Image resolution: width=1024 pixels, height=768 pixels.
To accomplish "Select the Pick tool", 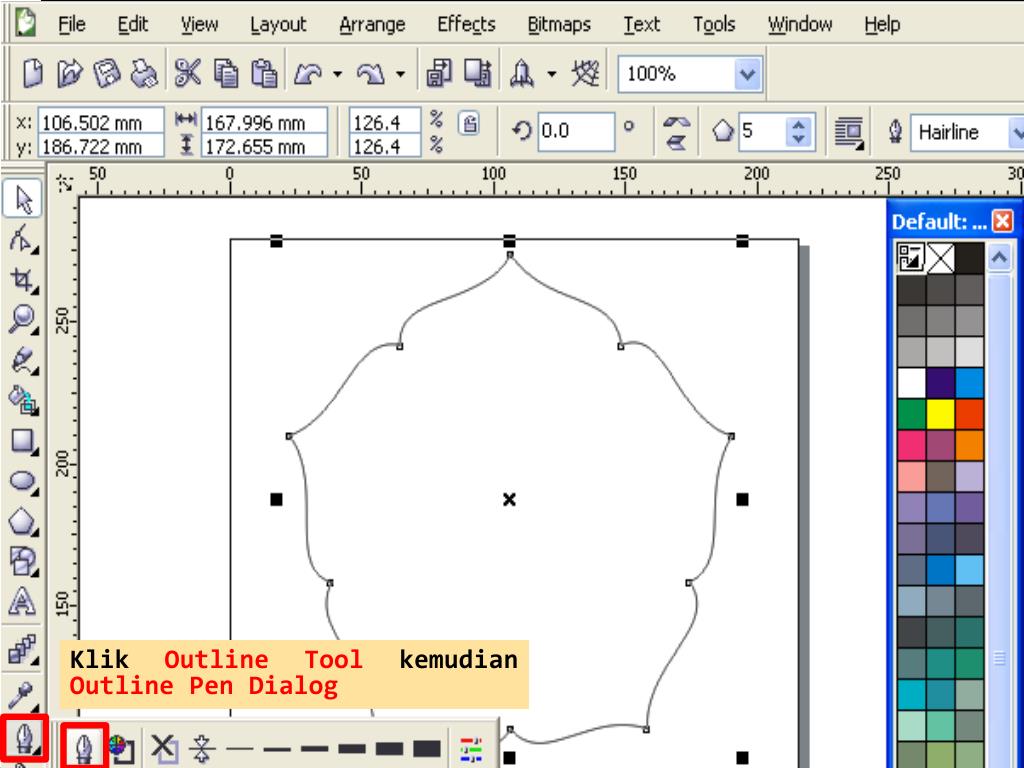I will pos(23,199).
